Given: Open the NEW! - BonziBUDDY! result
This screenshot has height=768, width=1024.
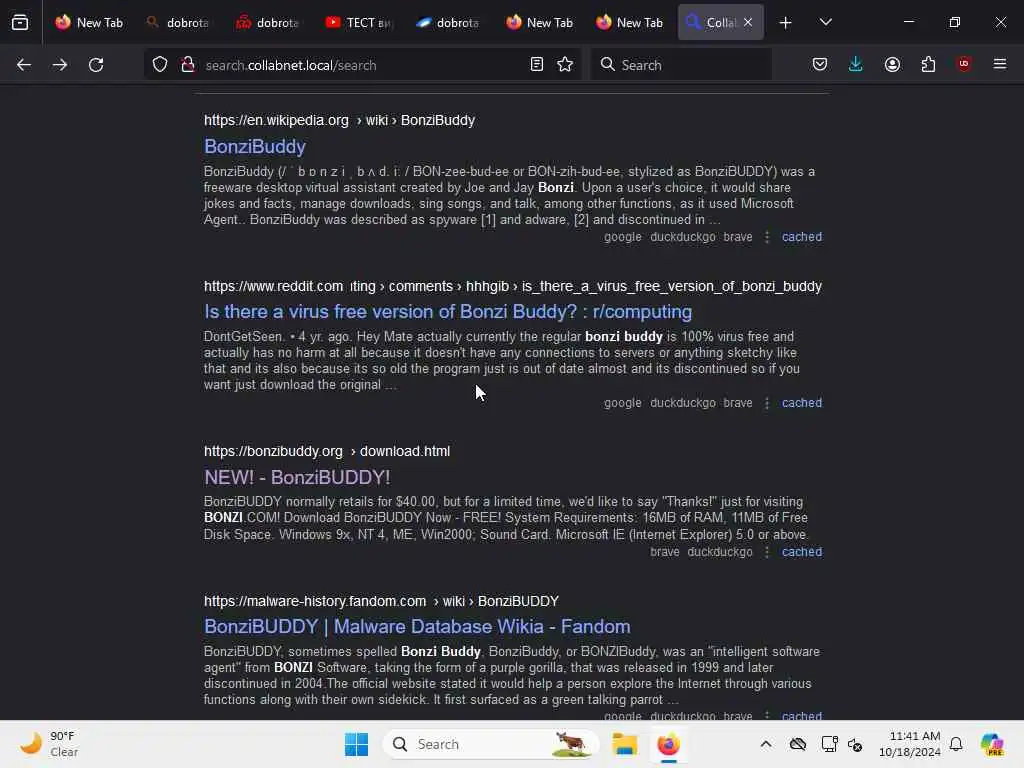Looking at the screenshot, I should coord(297,477).
